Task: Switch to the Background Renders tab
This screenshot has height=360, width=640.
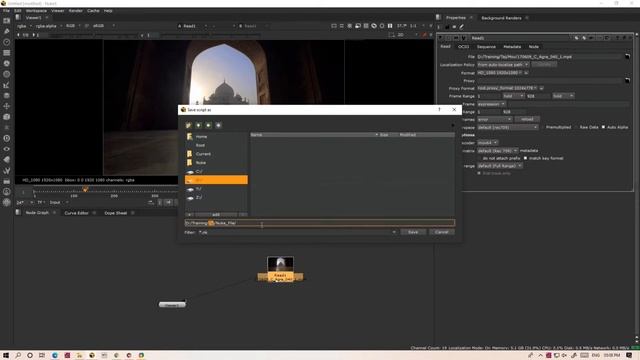Action: tap(501, 18)
